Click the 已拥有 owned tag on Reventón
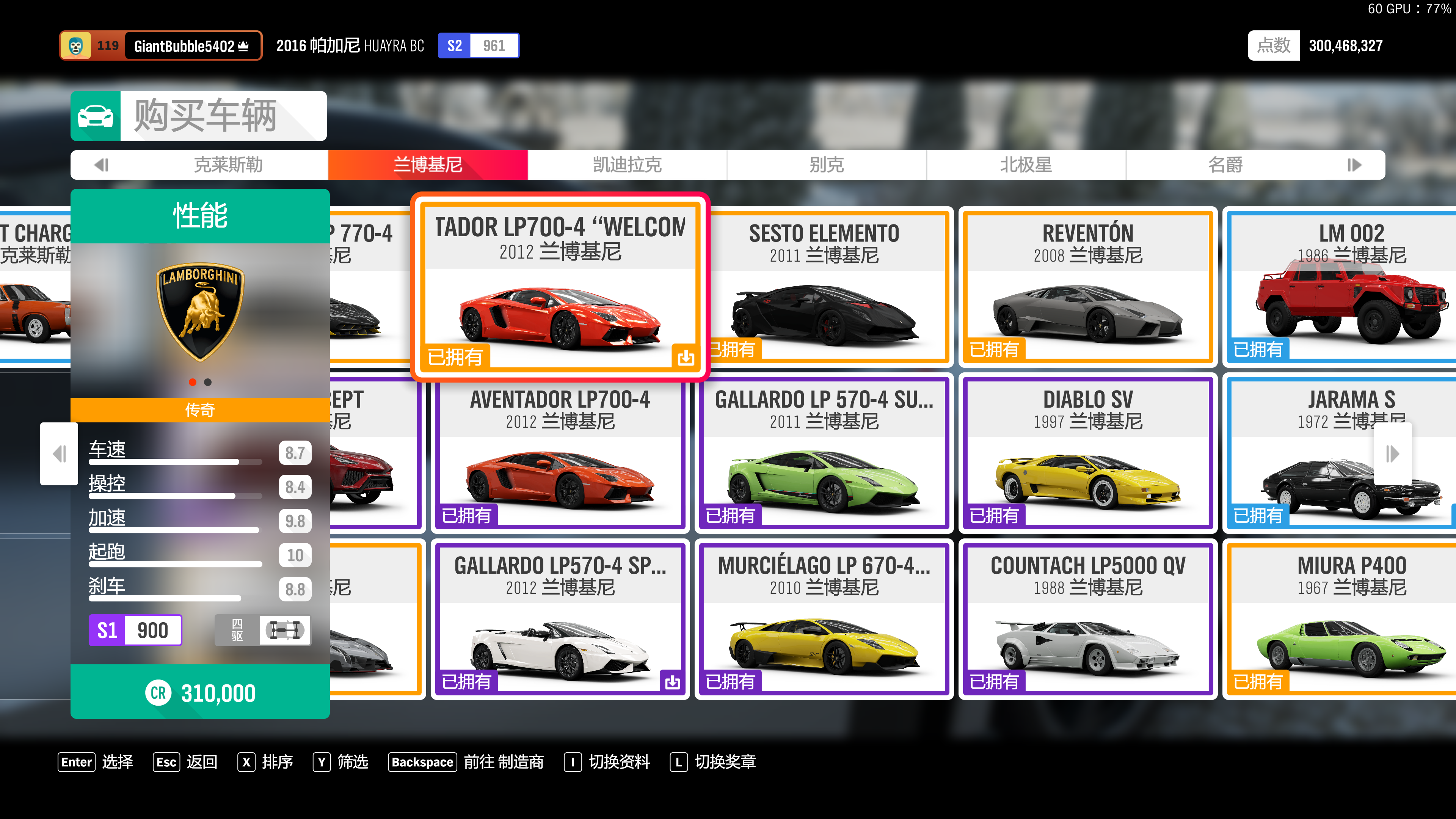The height and width of the screenshot is (819, 1456). [994, 349]
